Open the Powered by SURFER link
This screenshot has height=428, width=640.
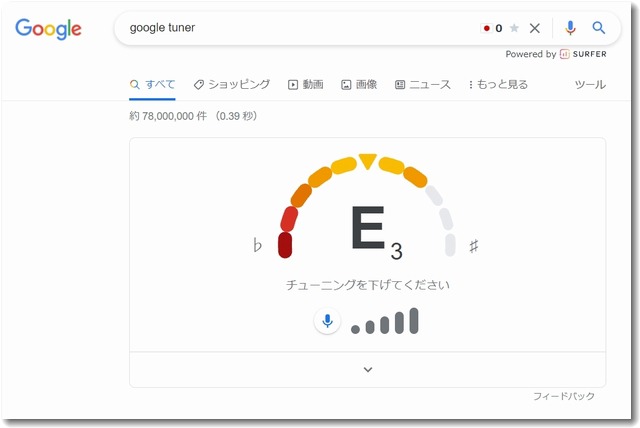pos(556,54)
